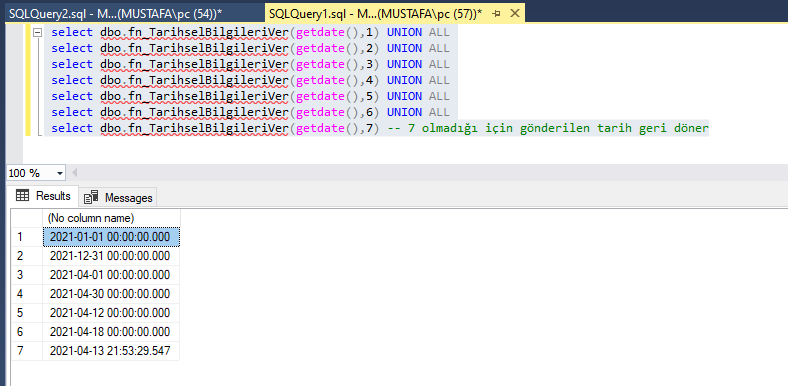
Task: Select the SQLQuery1.sql tab
Action: tap(375, 13)
